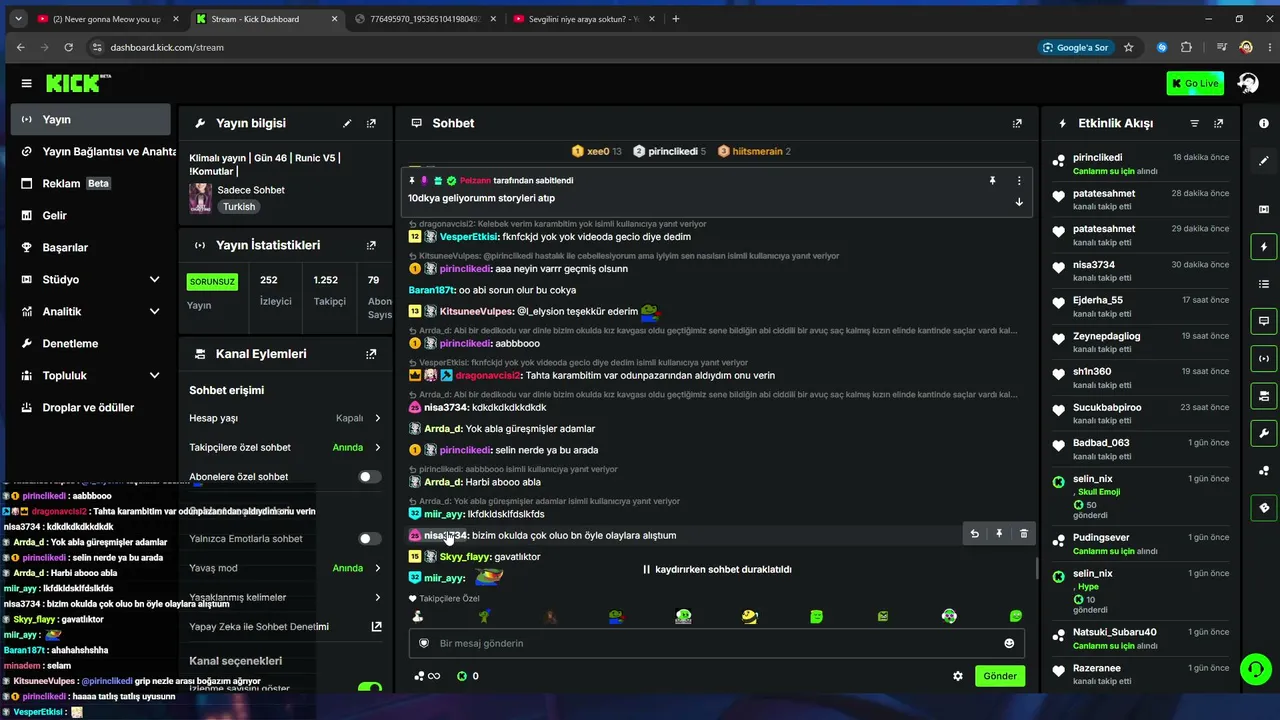Pop out the Yayın İstatistikleri panel
The height and width of the screenshot is (720, 1280).
[x=371, y=245]
